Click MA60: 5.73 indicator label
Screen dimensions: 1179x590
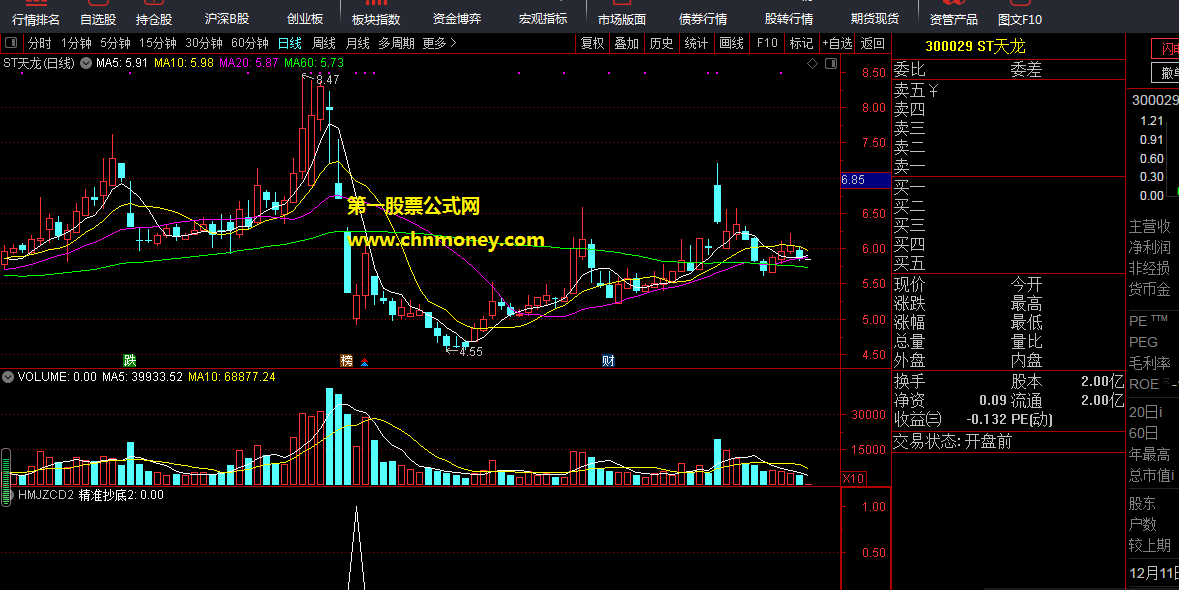314,63
